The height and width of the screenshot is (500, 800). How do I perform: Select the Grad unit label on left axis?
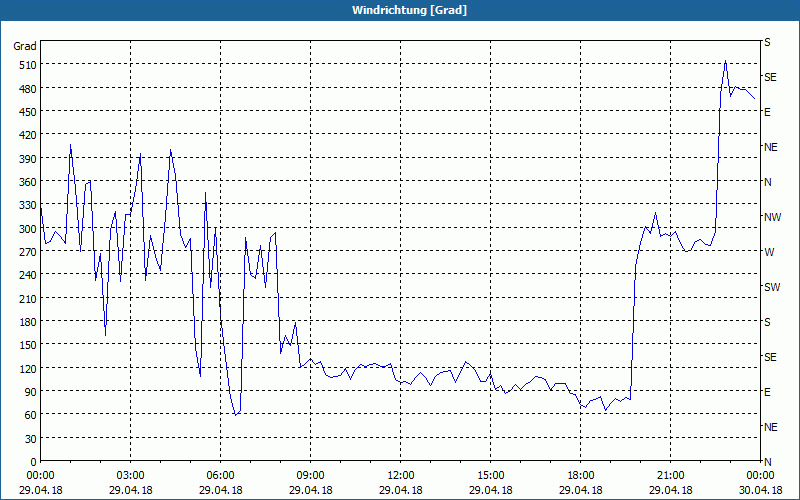point(25,46)
